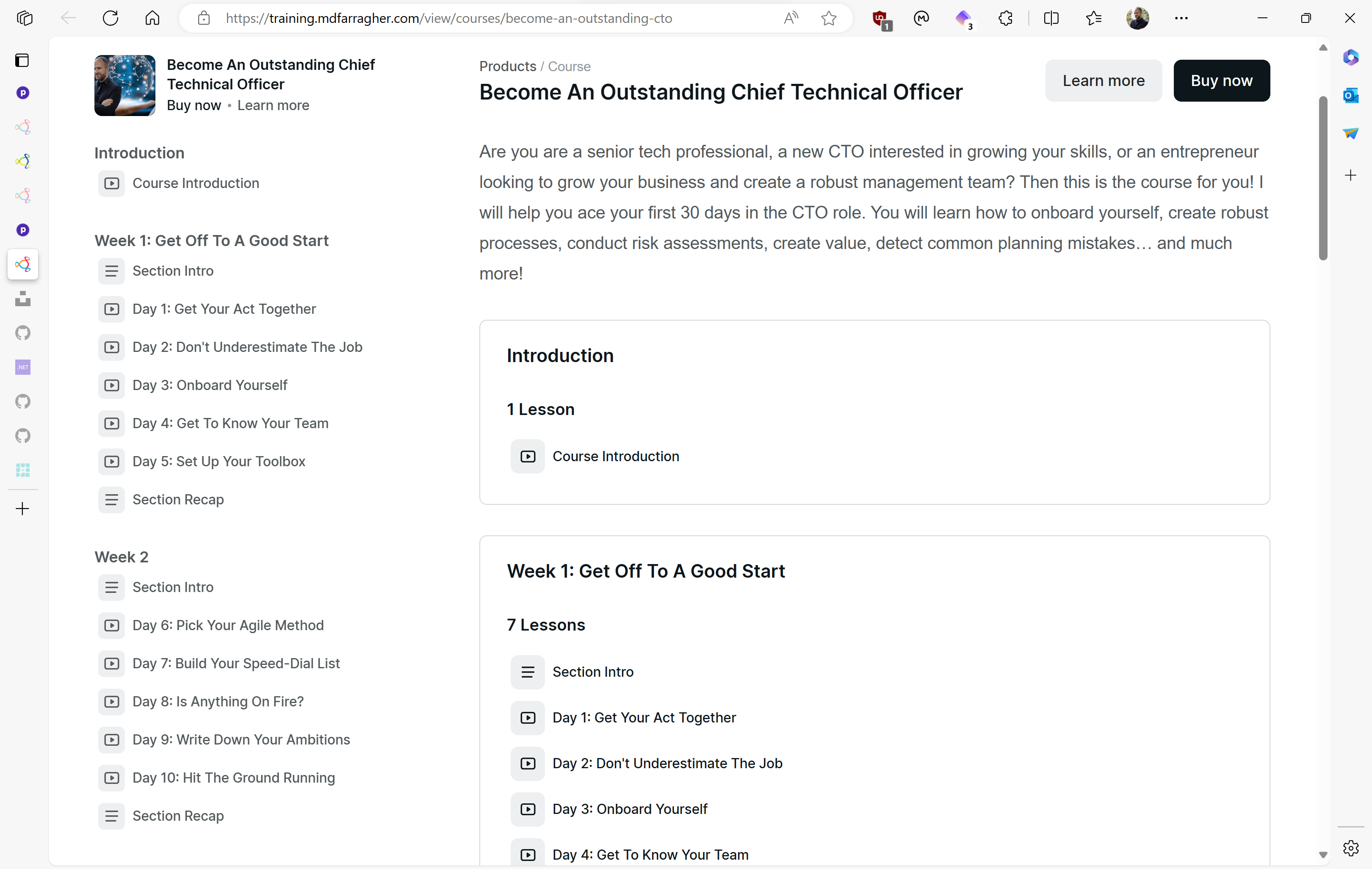Open Favorites list icon
The width and height of the screenshot is (1372, 869).
[1093, 18]
